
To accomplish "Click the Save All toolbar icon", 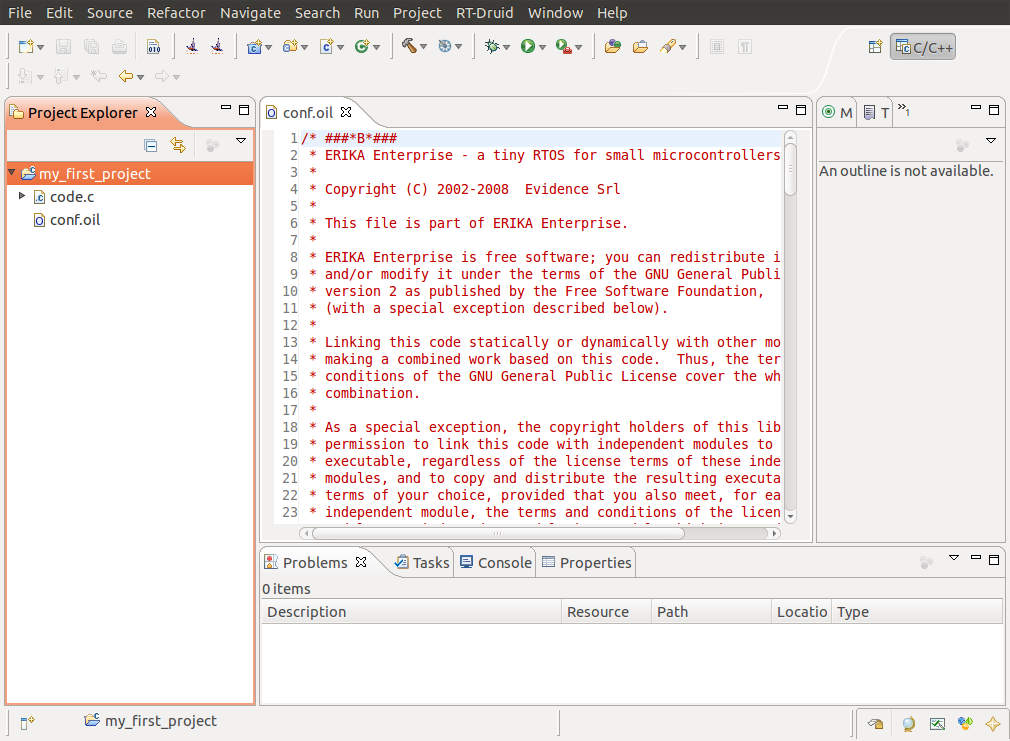I will pos(91,46).
